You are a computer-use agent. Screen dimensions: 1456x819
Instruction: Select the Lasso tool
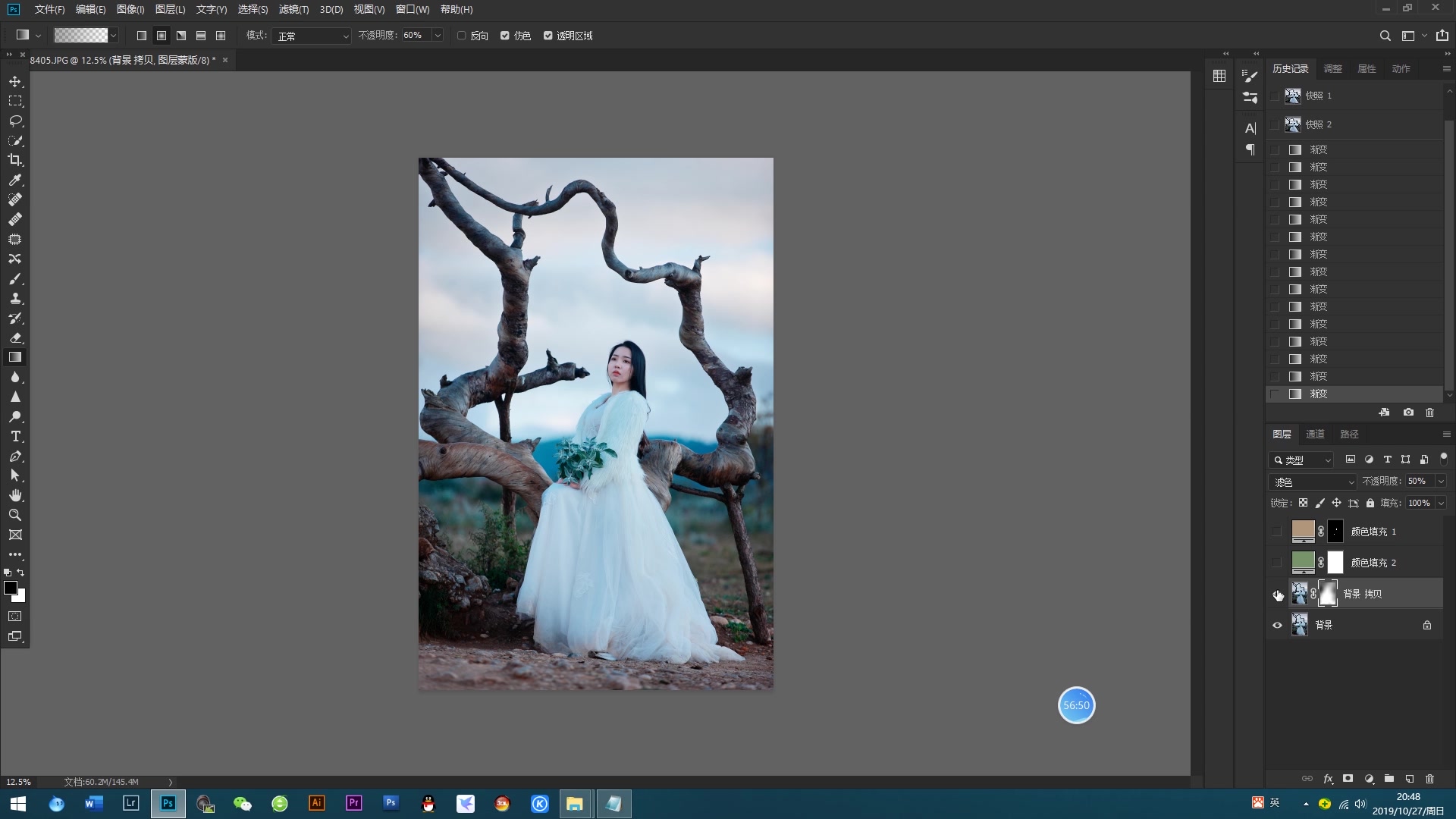click(x=15, y=121)
